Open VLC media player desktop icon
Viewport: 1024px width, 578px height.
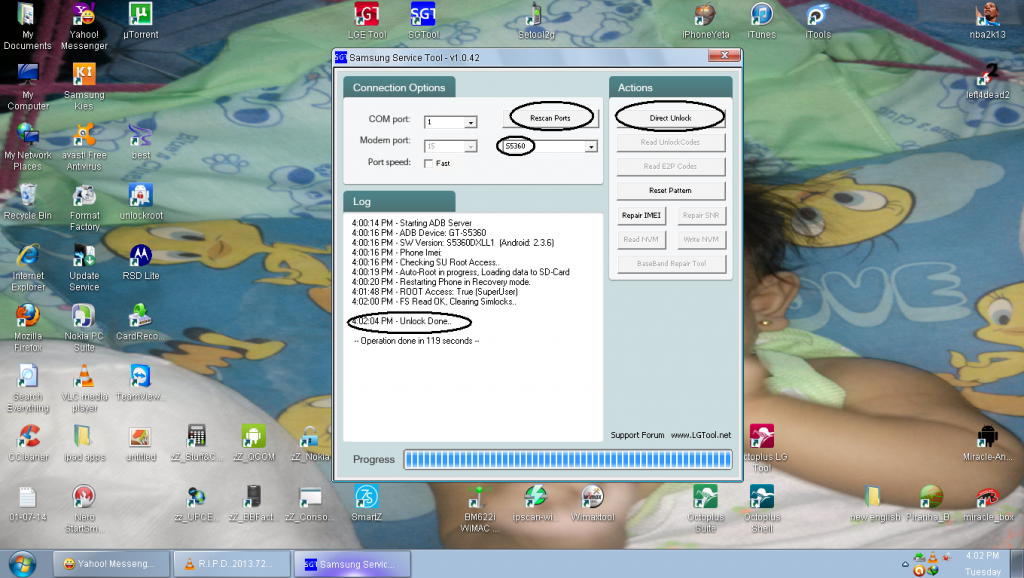coord(84,389)
